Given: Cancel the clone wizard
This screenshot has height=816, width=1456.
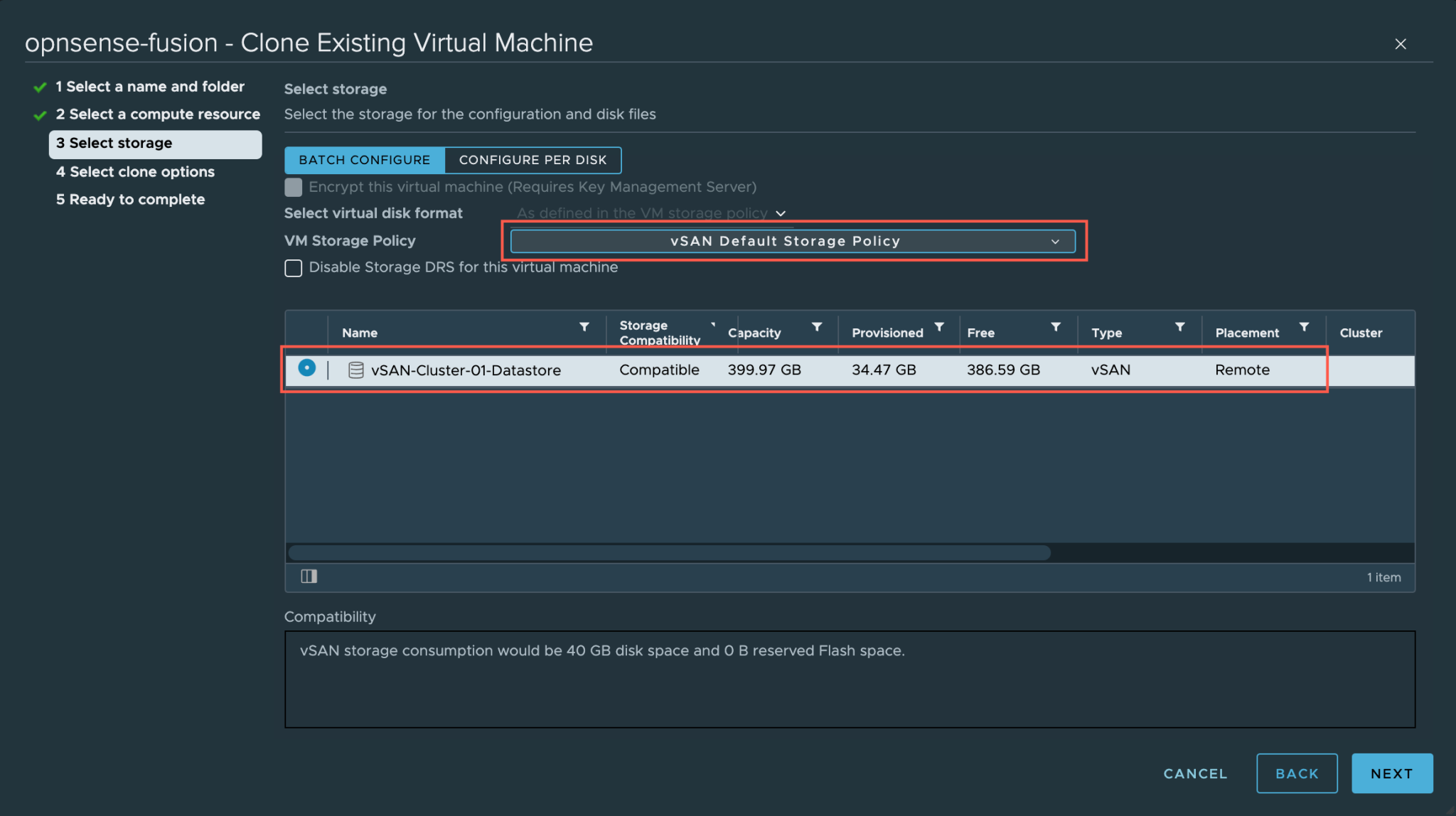Looking at the screenshot, I should click(x=1195, y=773).
